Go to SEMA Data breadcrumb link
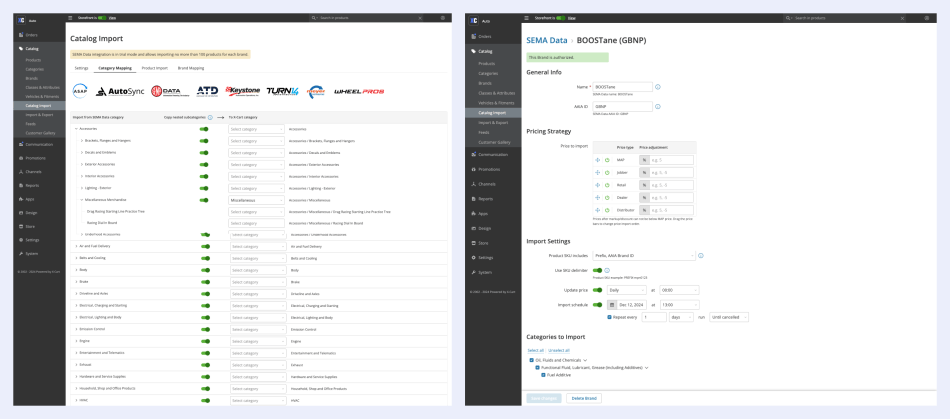 tap(546, 41)
